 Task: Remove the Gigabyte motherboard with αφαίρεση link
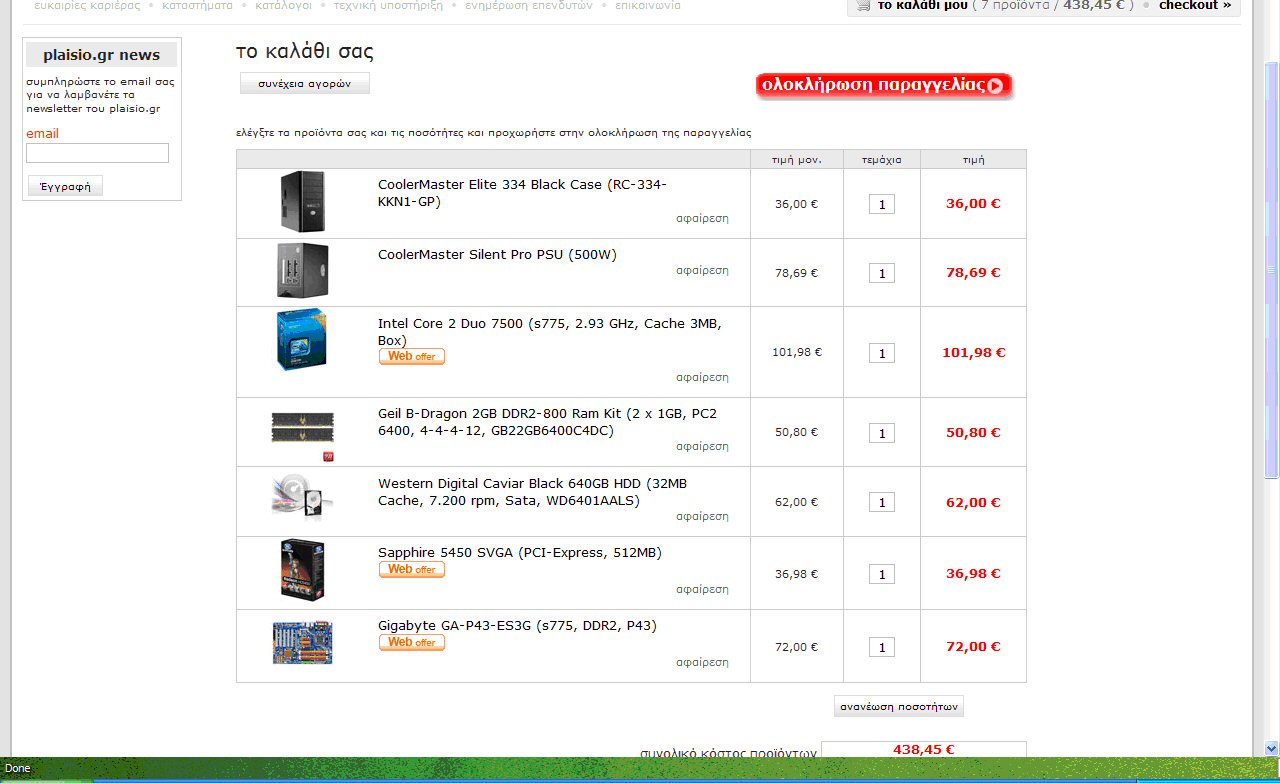(702, 662)
